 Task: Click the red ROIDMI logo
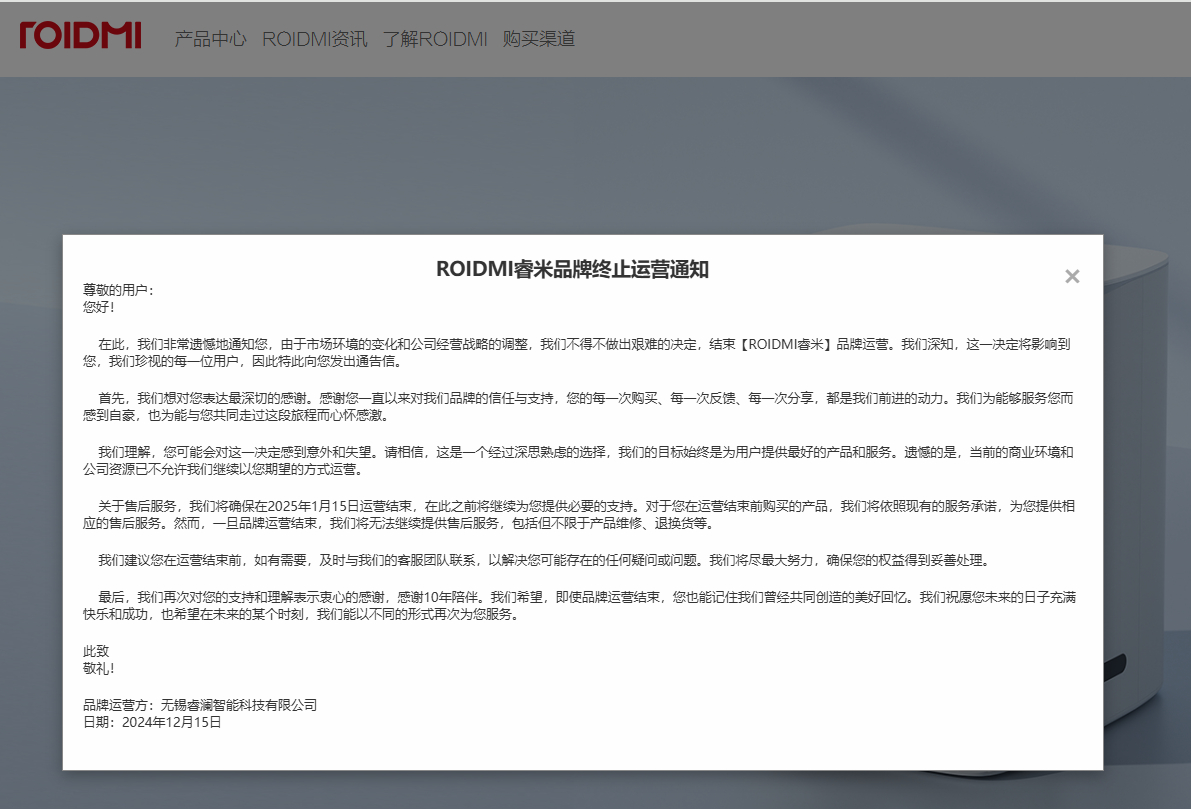coord(80,35)
